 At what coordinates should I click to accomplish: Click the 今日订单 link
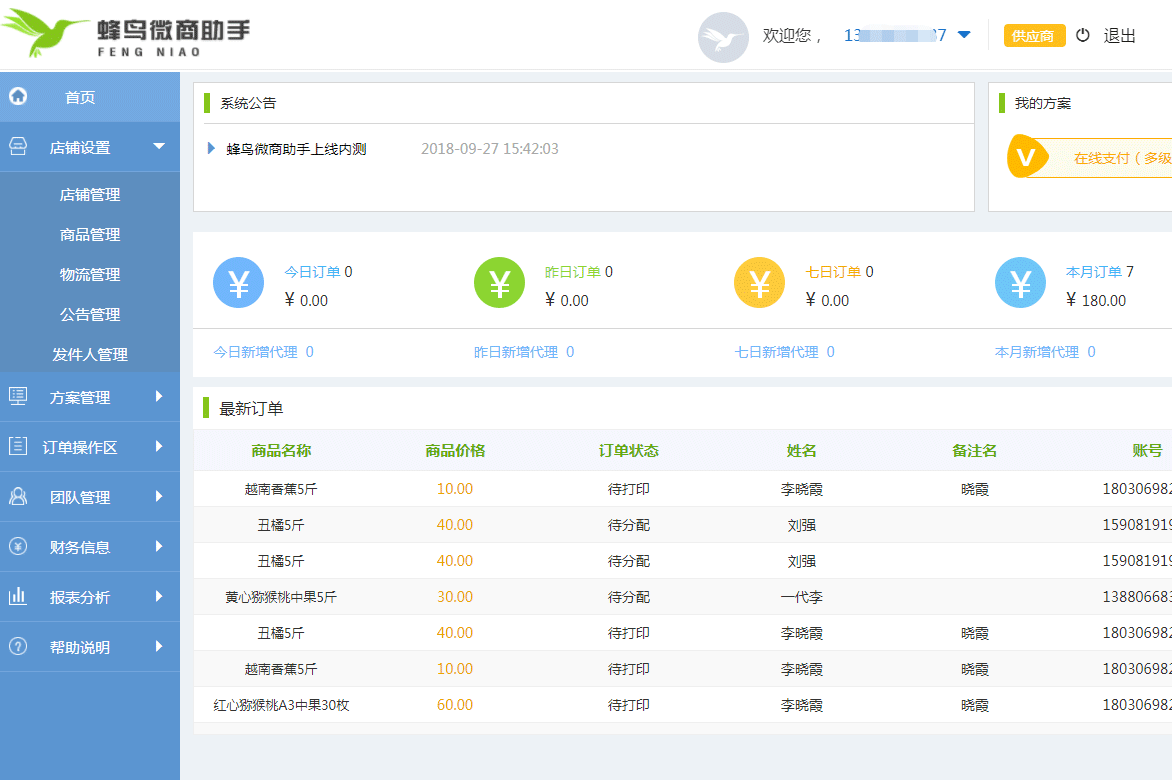tap(312, 272)
